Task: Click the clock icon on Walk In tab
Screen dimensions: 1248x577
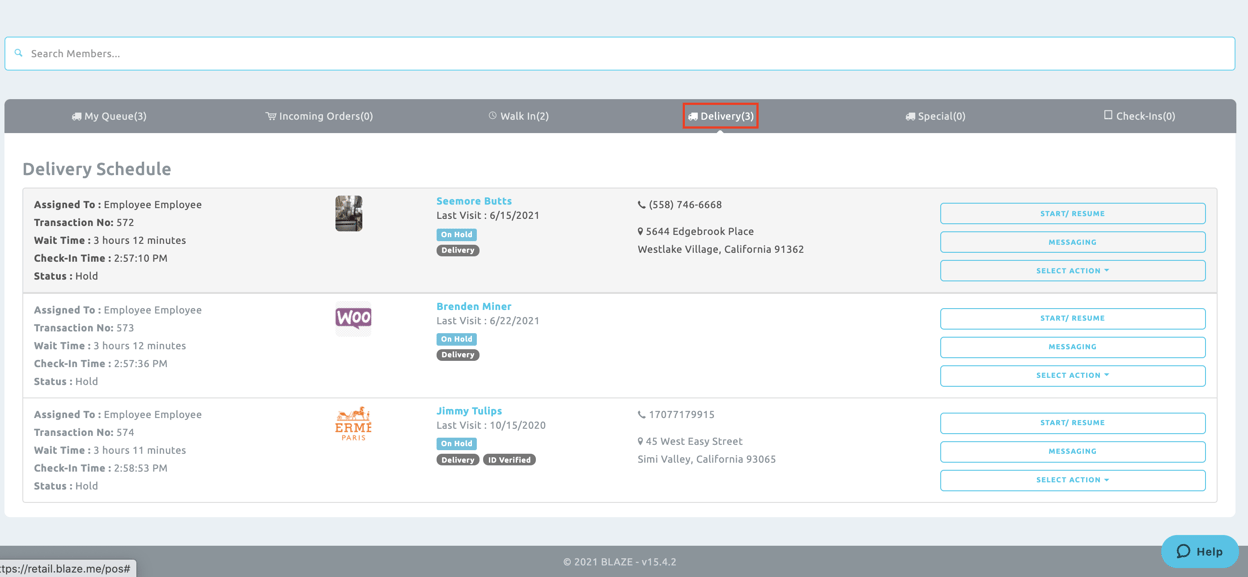Action: (x=492, y=116)
